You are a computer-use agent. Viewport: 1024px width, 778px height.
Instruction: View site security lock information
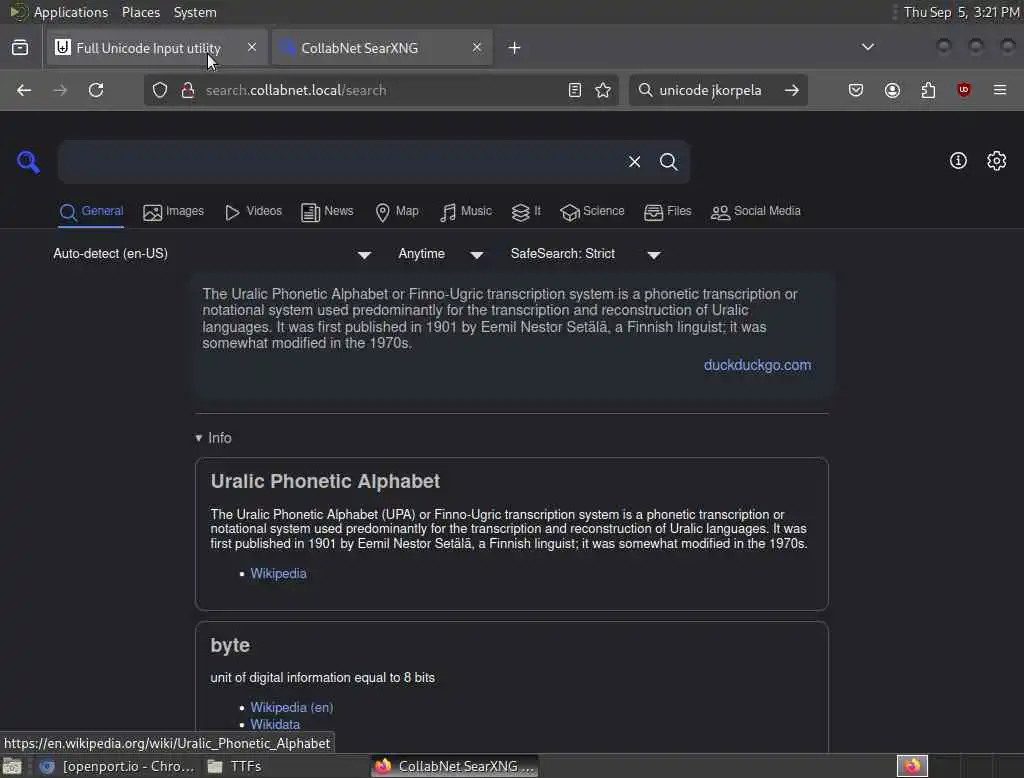(187, 90)
